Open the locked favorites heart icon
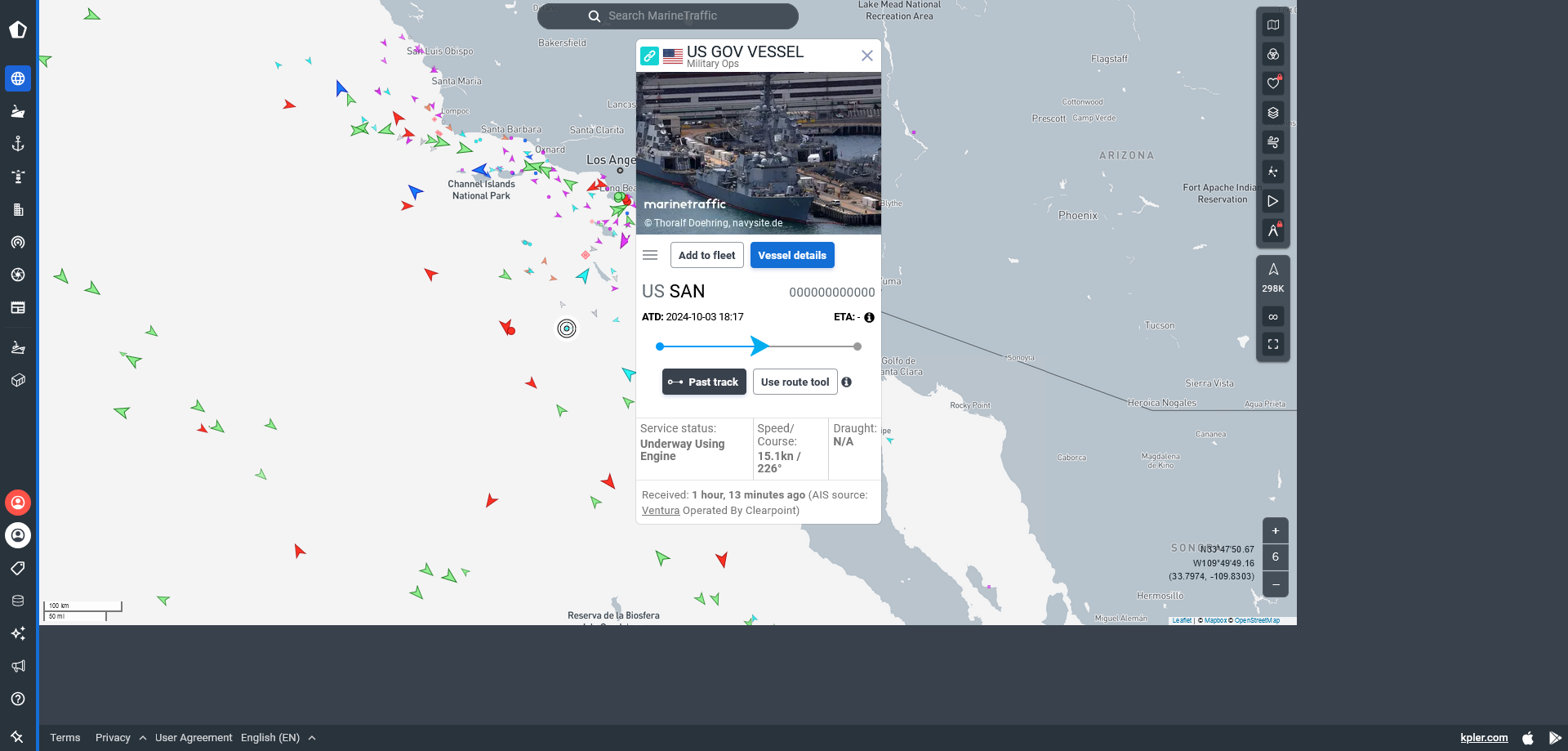This screenshot has height=751, width=1568. click(1273, 83)
